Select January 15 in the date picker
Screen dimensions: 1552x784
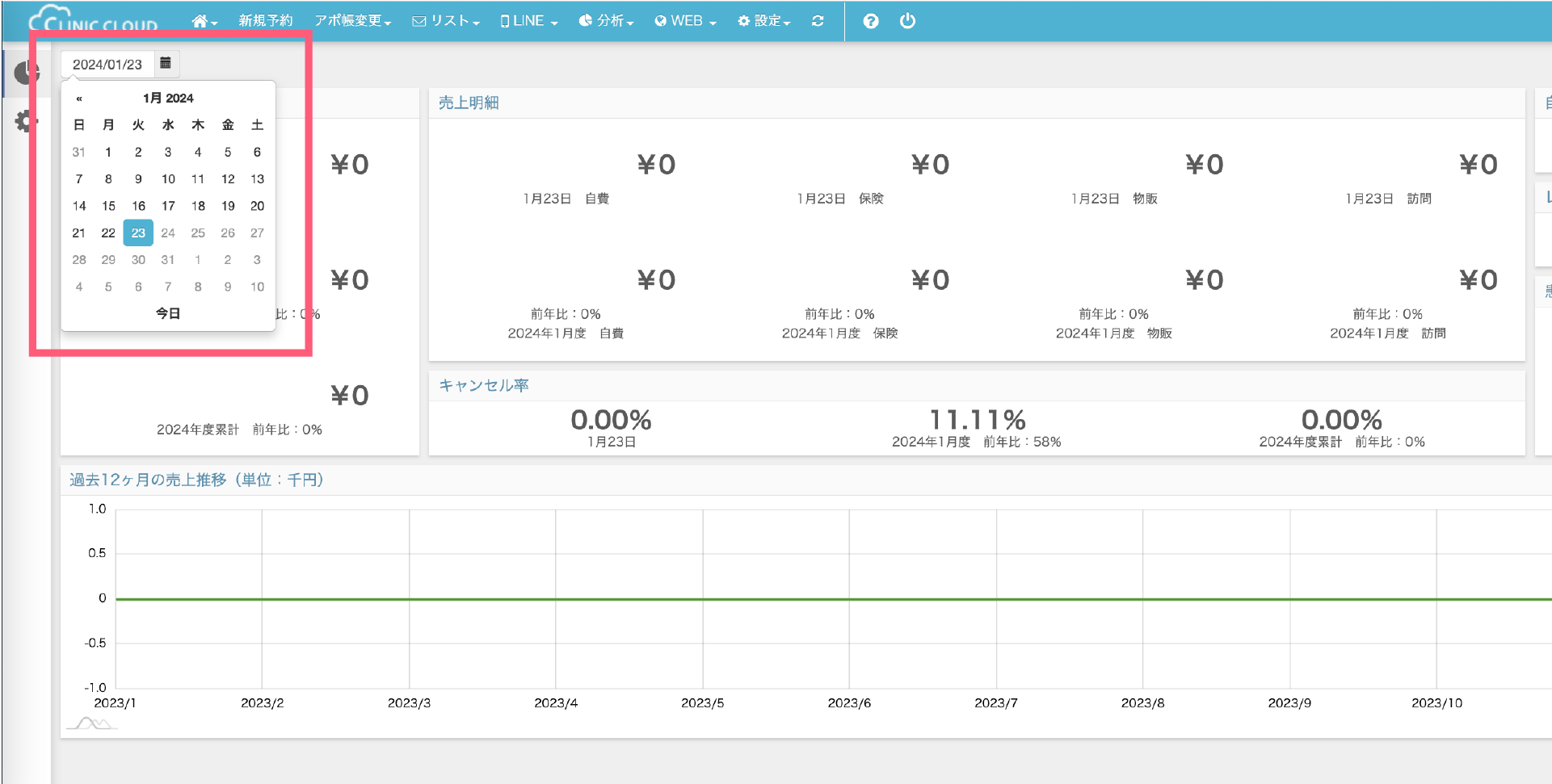click(108, 206)
